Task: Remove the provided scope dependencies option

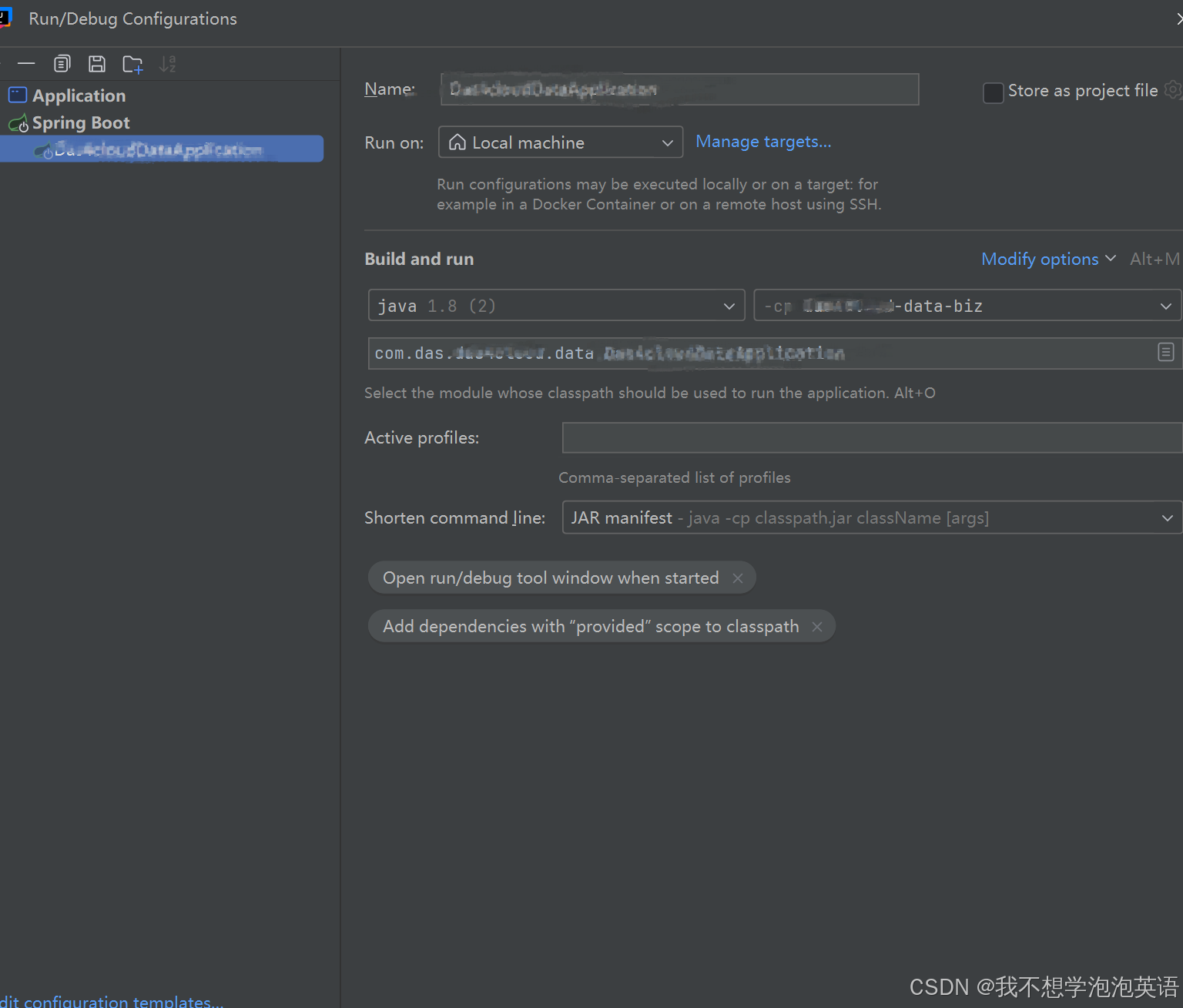Action: (816, 626)
